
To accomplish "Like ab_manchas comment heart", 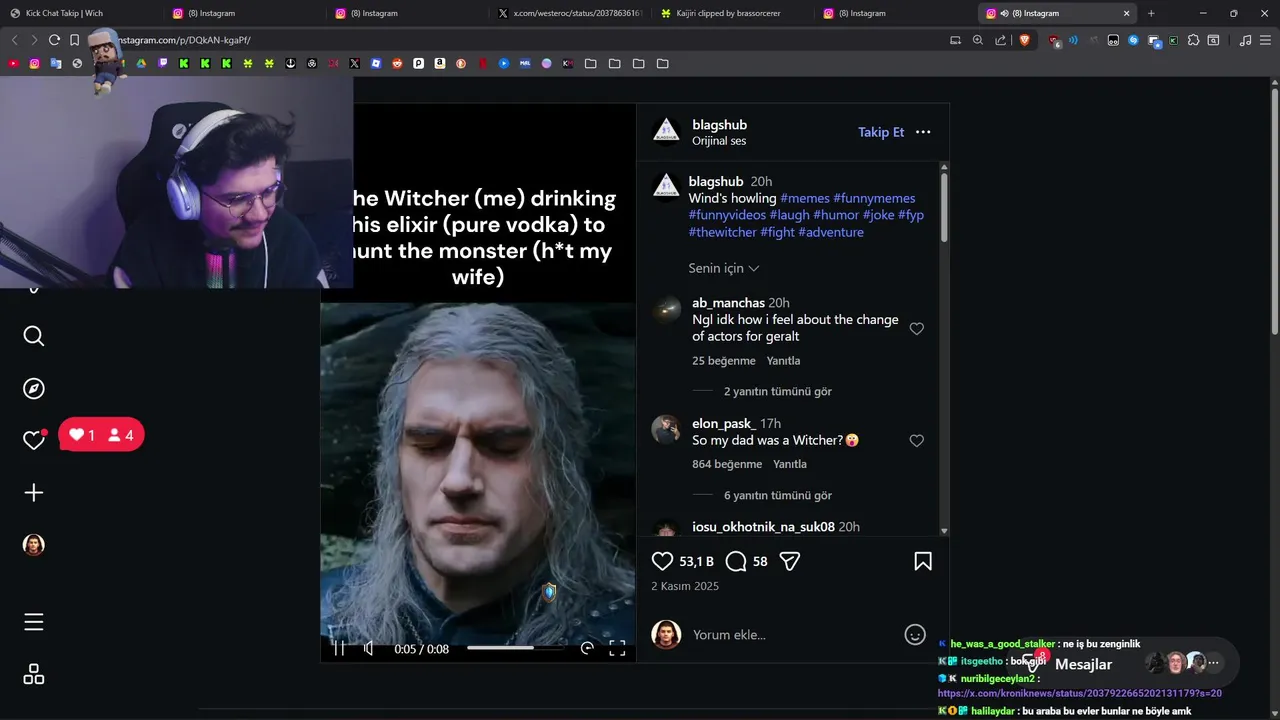I will pyautogui.click(x=917, y=329).
